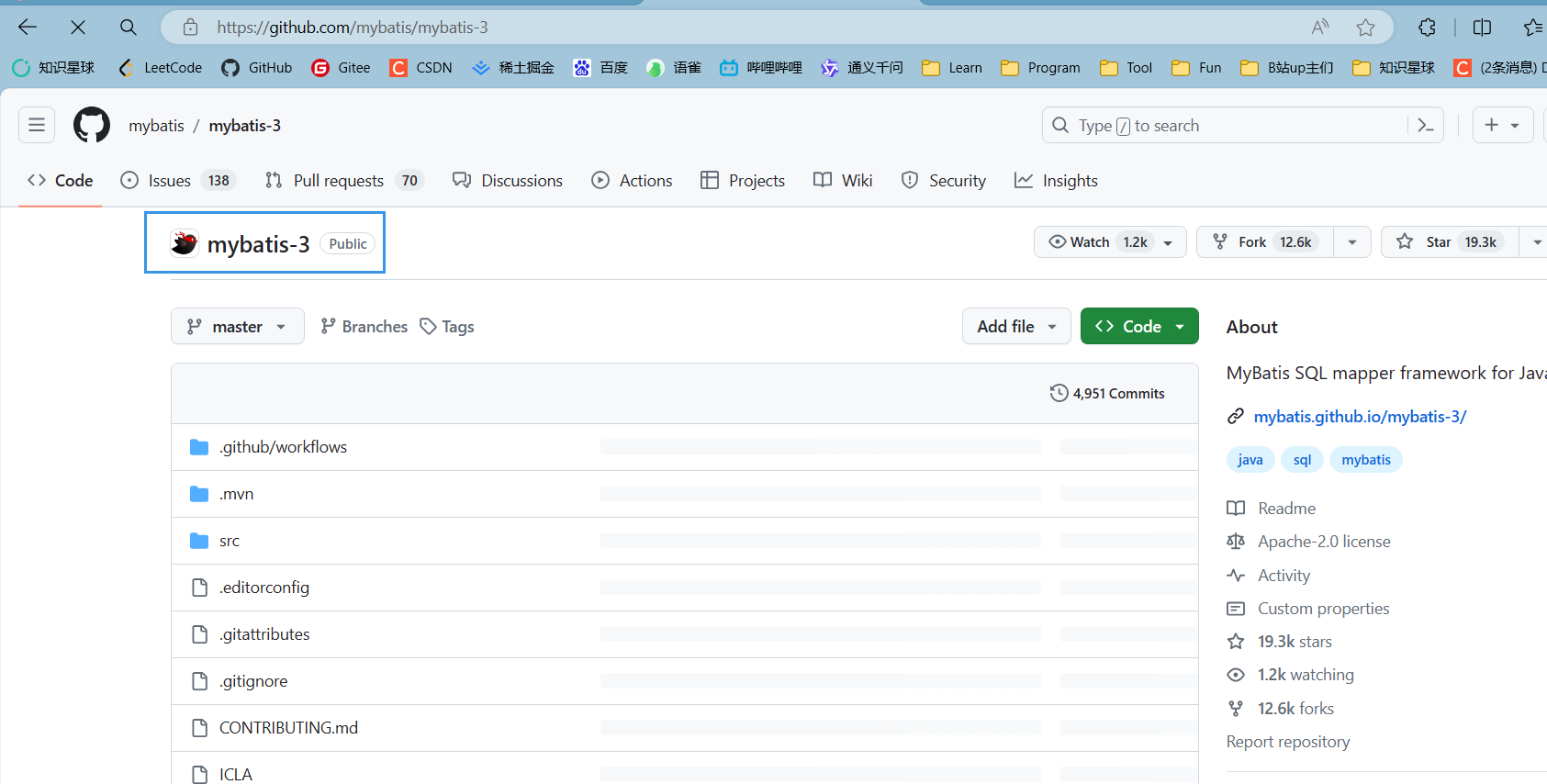Open the GitHub hamburger navigation menu
Screen dimensions: 1547x784
pos(37,125)
